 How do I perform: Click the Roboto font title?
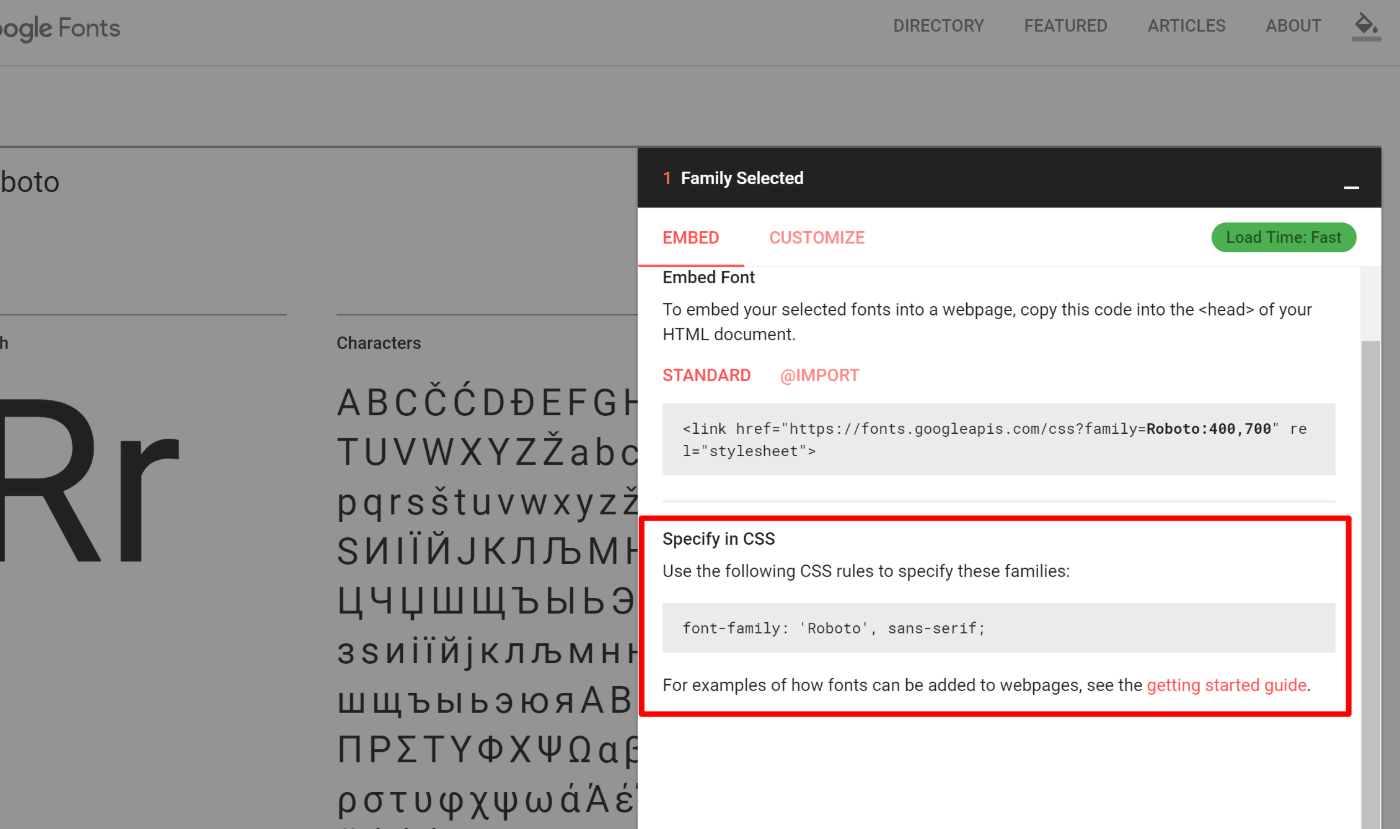coord(30,182)
